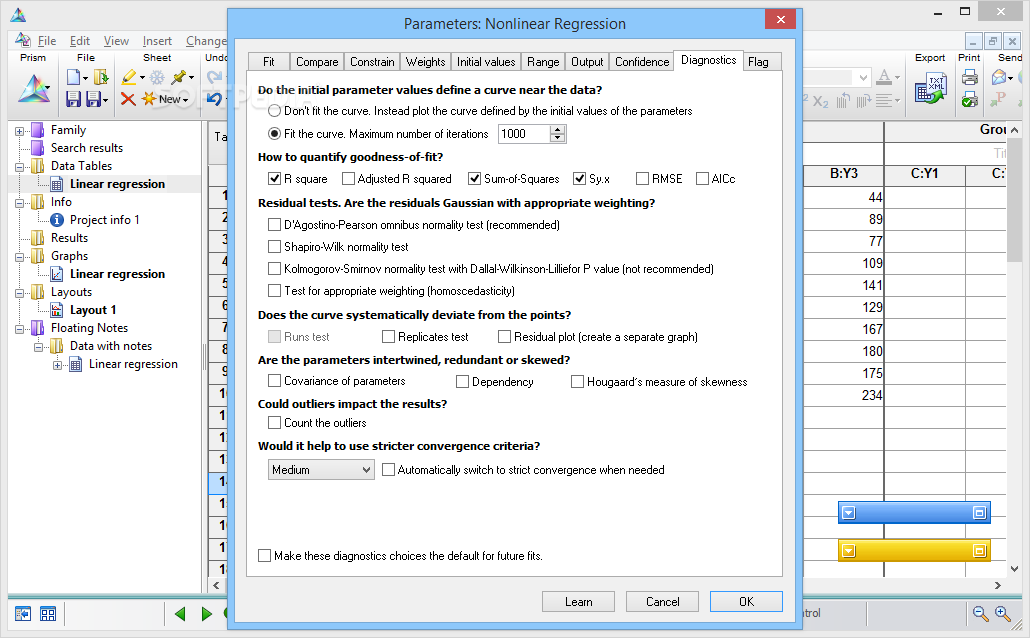Check D'Agostino-Pearson omnibus normality test
Image resolution: width=1030 pixels, height=638 pixels.
point(275,225)
